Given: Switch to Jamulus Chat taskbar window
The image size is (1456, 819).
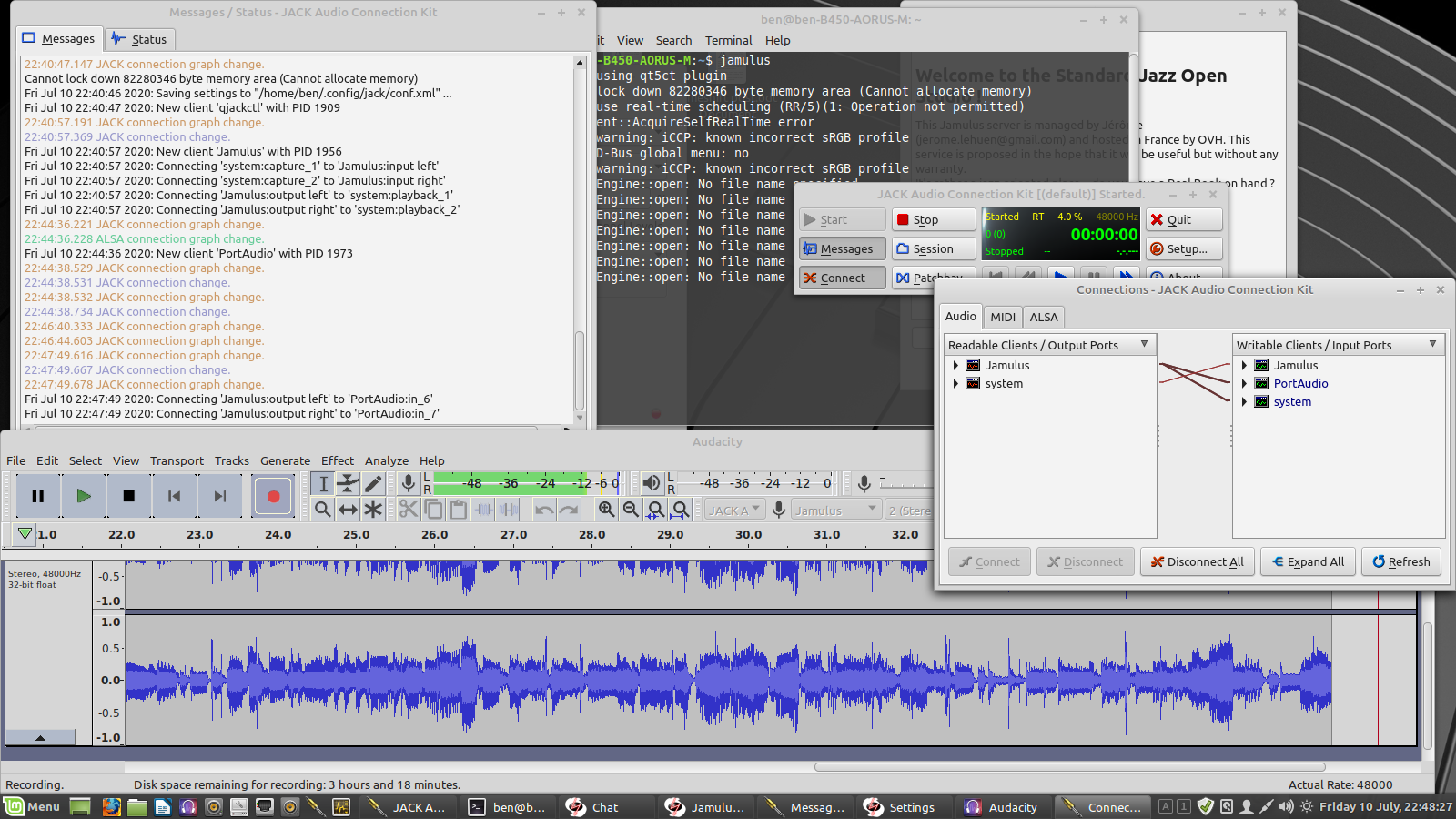Looking at the screenshot, I should pyautogui.click(x=602, y=806).
